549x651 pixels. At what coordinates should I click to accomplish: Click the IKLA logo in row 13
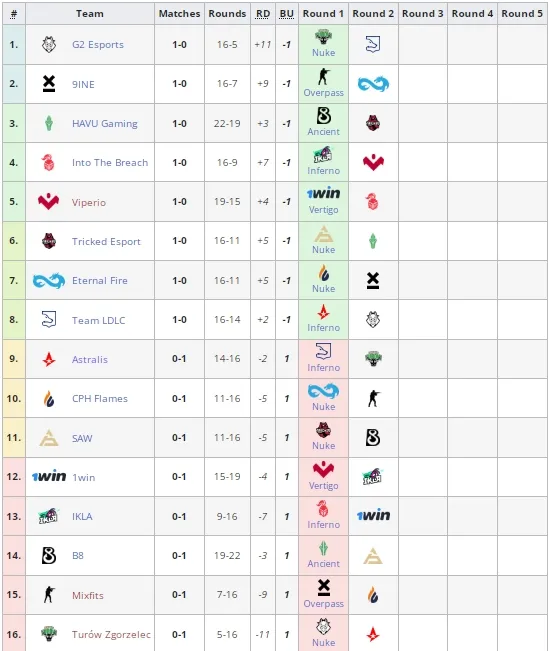[x=49, y=516]
